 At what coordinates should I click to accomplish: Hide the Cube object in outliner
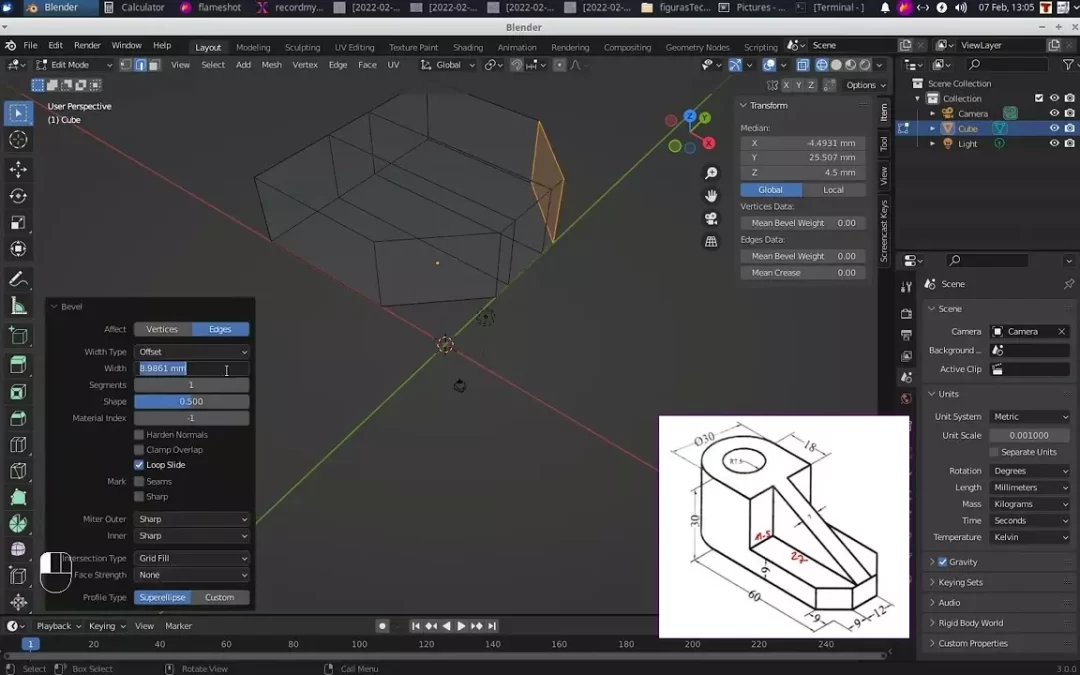click(x=1054, y=128)
